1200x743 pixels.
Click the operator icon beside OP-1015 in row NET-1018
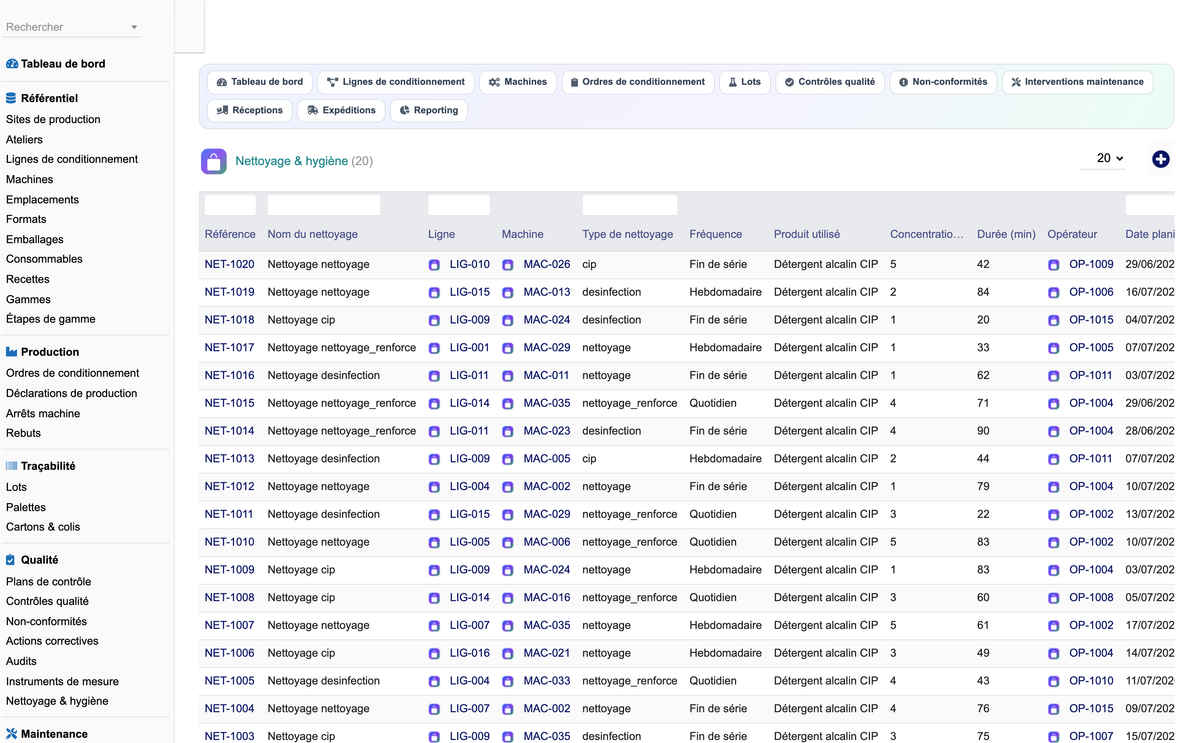[1053, 321]
